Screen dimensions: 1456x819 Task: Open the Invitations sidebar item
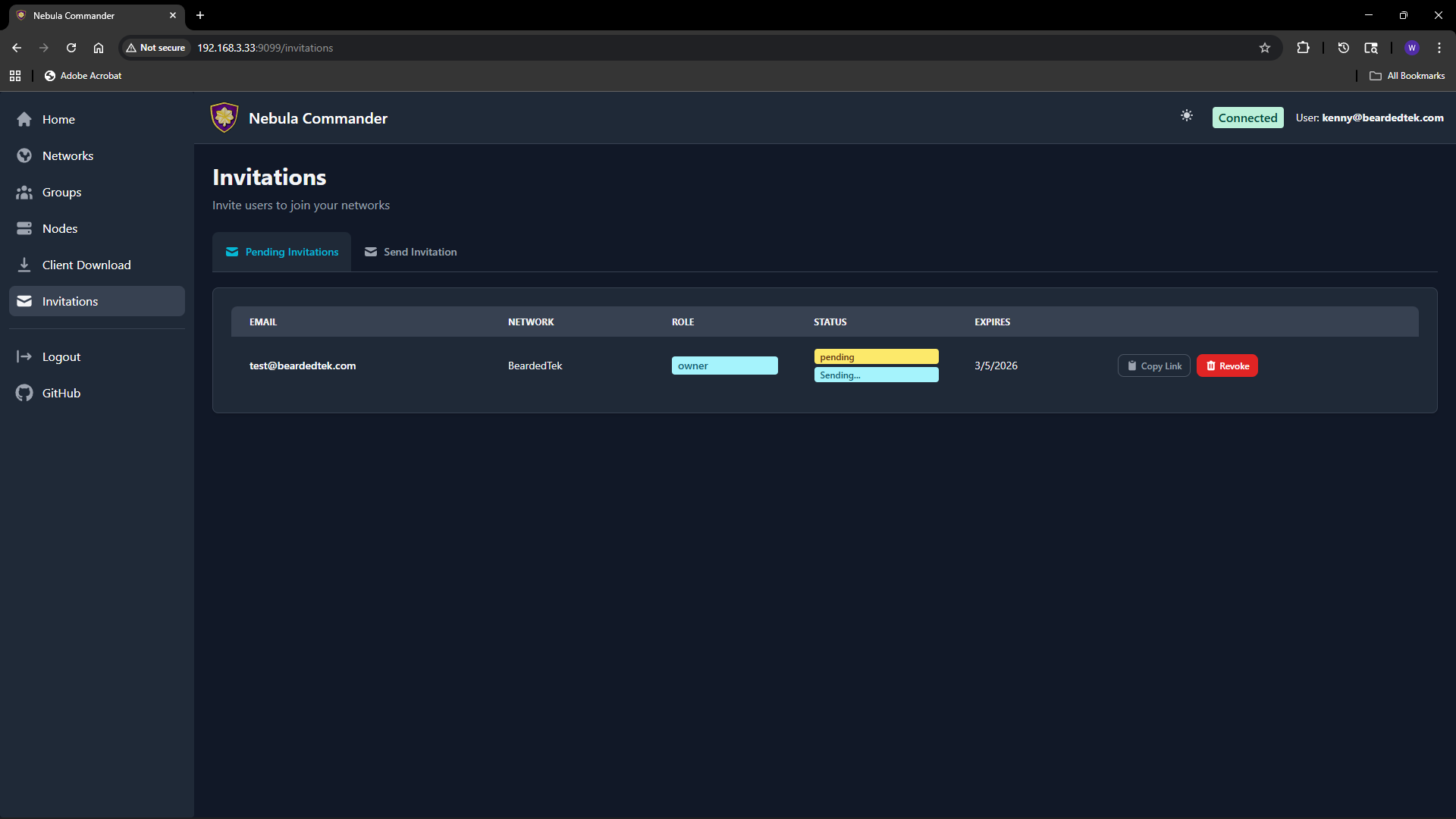tap(70, 301)
